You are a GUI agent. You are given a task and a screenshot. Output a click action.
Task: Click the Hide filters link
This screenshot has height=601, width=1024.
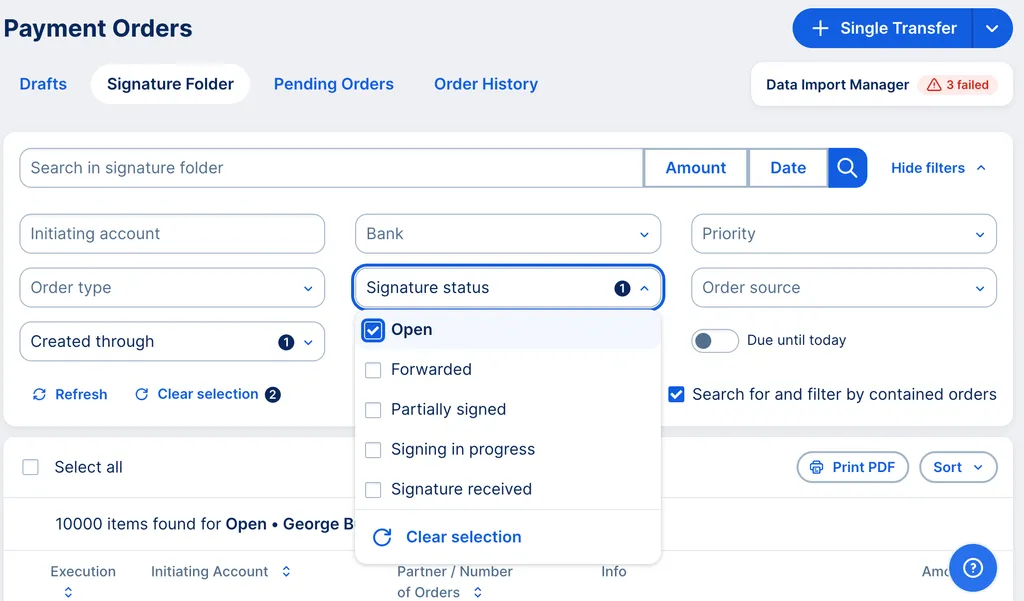pos(929,168)
